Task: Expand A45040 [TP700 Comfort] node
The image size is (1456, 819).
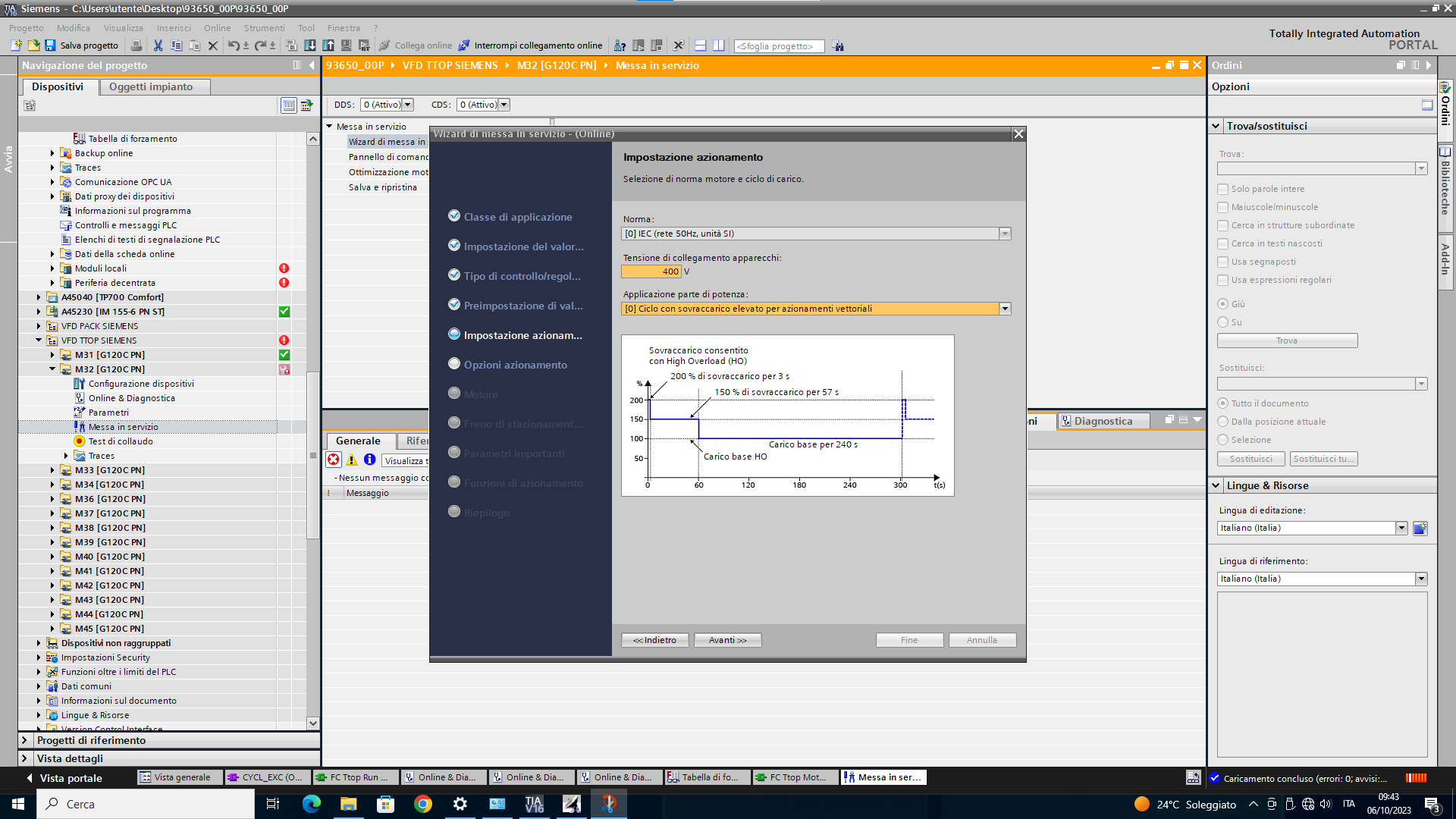Action: [x=39, y=297]
